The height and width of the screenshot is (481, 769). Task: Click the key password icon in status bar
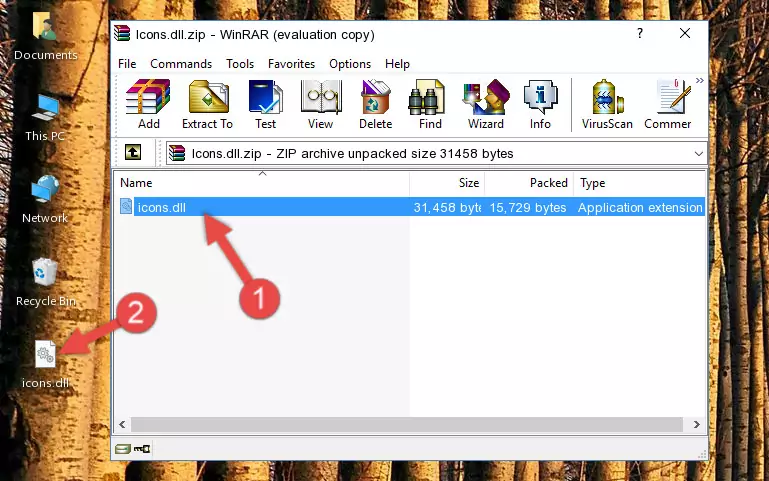tap(142, 448)
